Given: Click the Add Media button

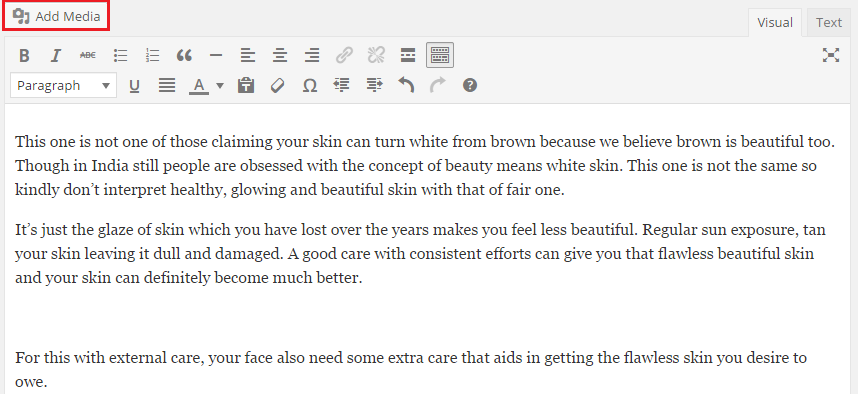Looking at the screenshot, I should pyautogui.click(x=56, y=16).
